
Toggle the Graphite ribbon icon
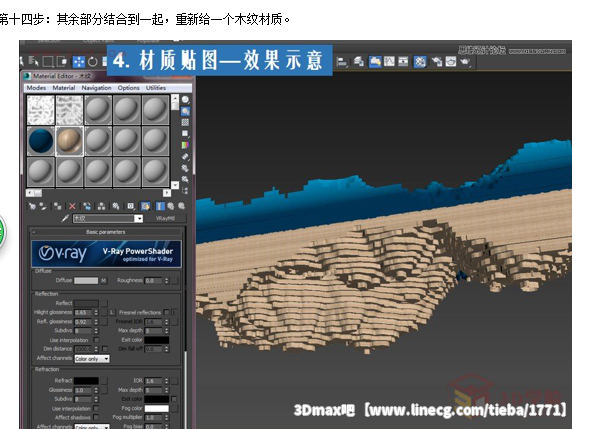pos(374,62)
